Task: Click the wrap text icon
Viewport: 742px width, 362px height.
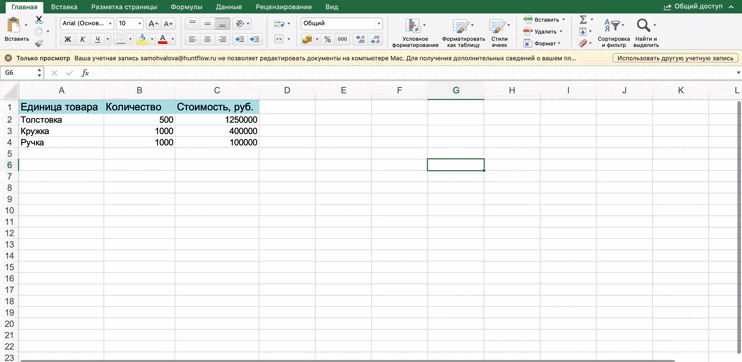Action: [x=279, y=24]
